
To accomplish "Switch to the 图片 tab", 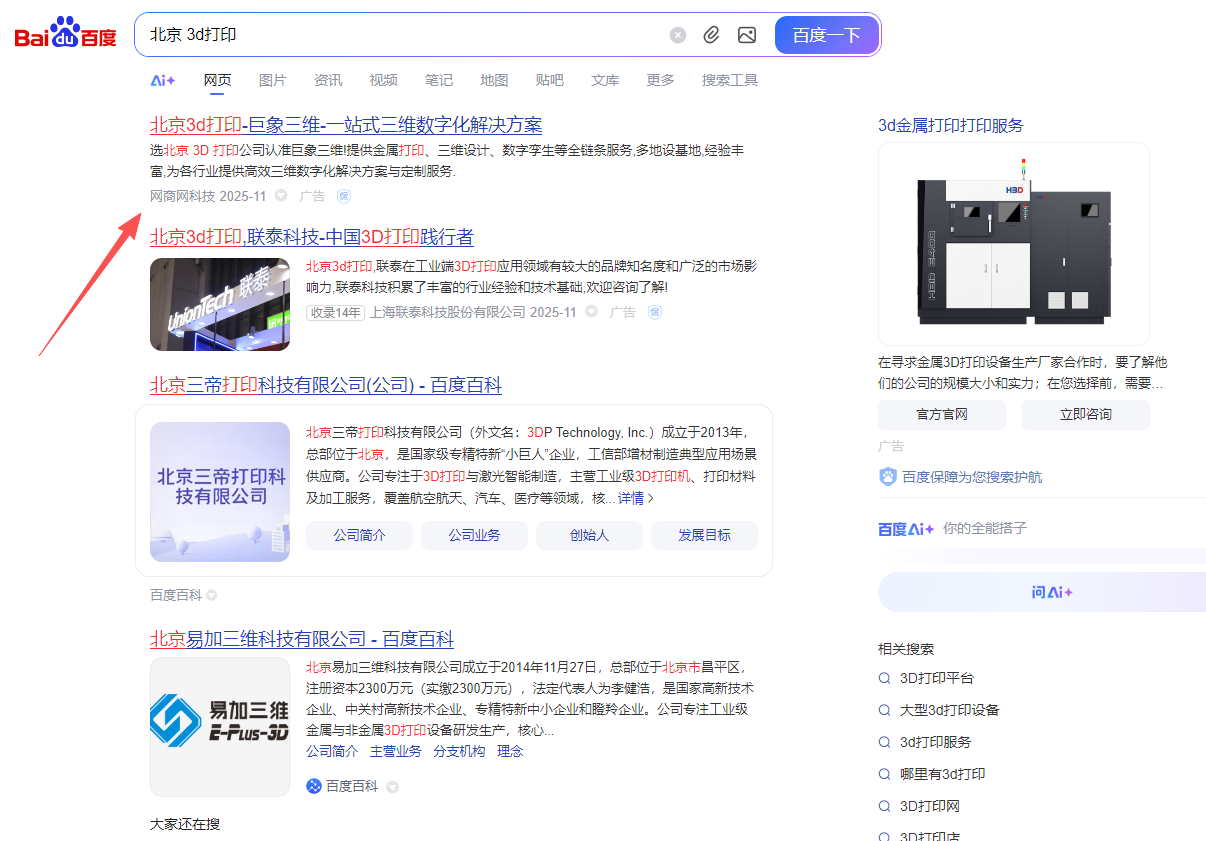I will point(272,80).
